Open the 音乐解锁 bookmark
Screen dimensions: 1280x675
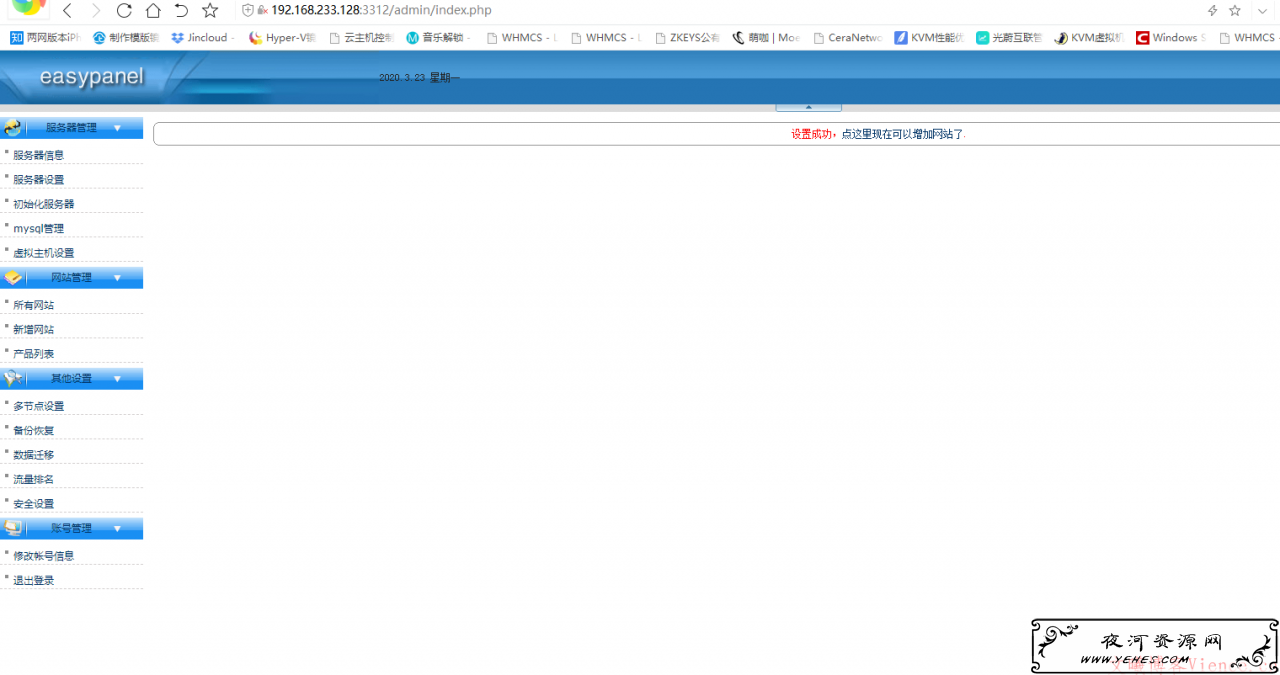coord(438,38)
